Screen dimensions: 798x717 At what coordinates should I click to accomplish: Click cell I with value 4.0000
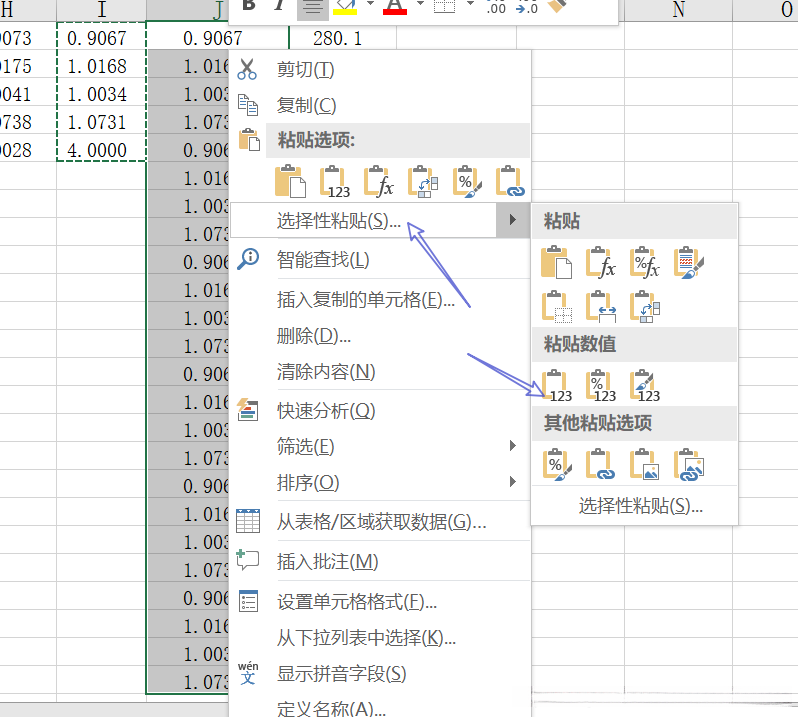[101, 150]
